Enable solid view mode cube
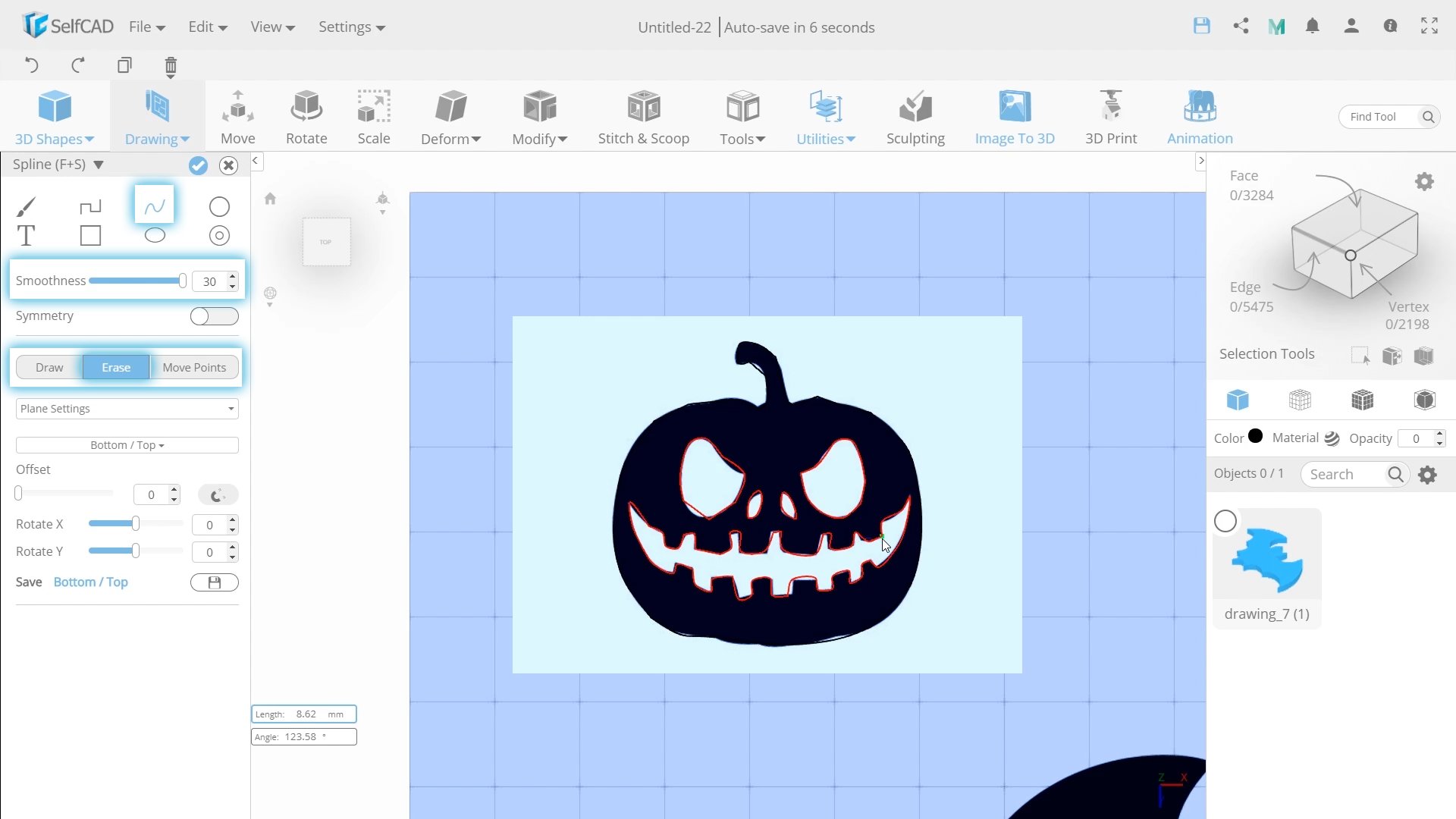 pyautogui.click(x=1238, y=400)
